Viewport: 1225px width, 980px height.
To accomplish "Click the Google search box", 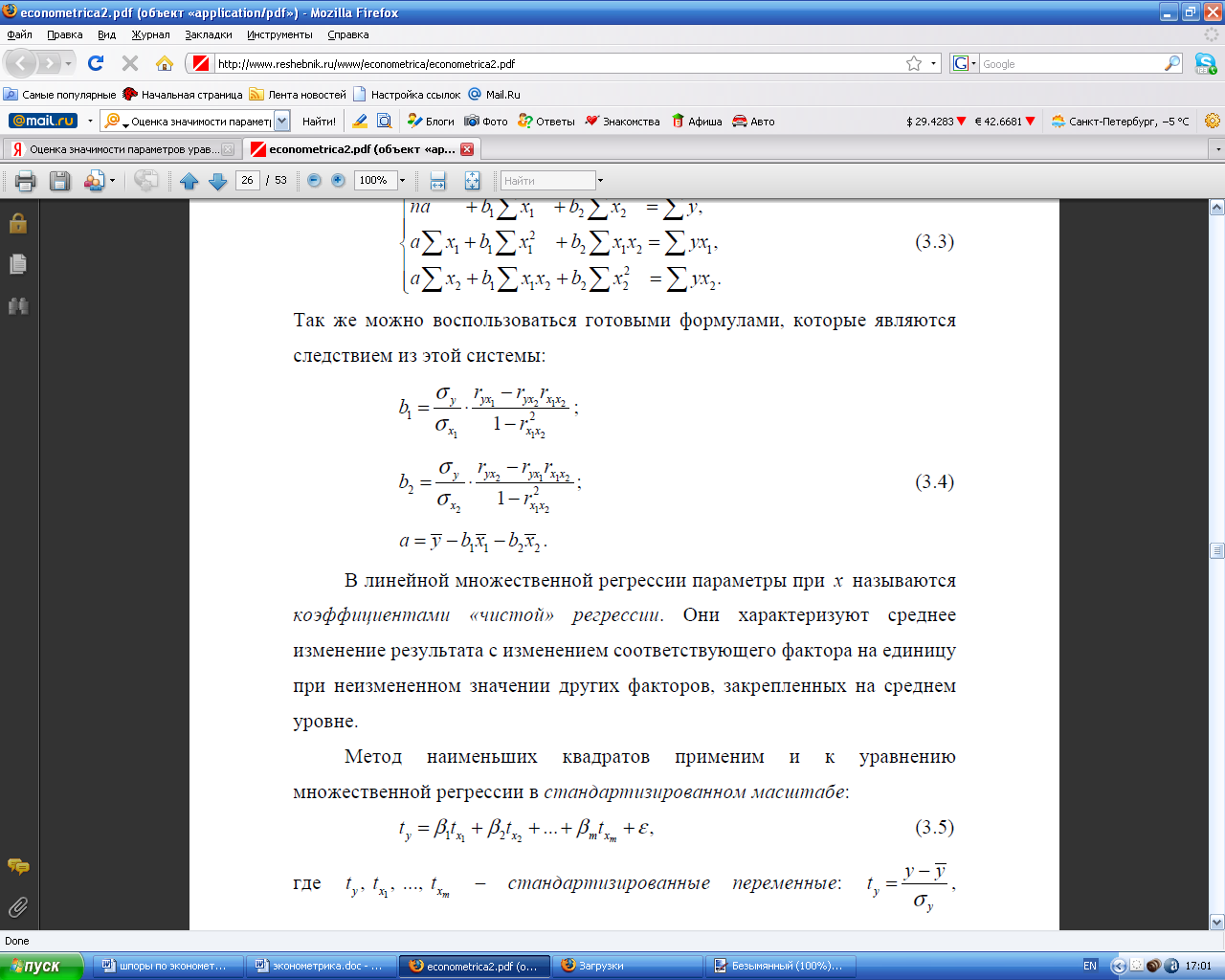I will coord(1071,63).
